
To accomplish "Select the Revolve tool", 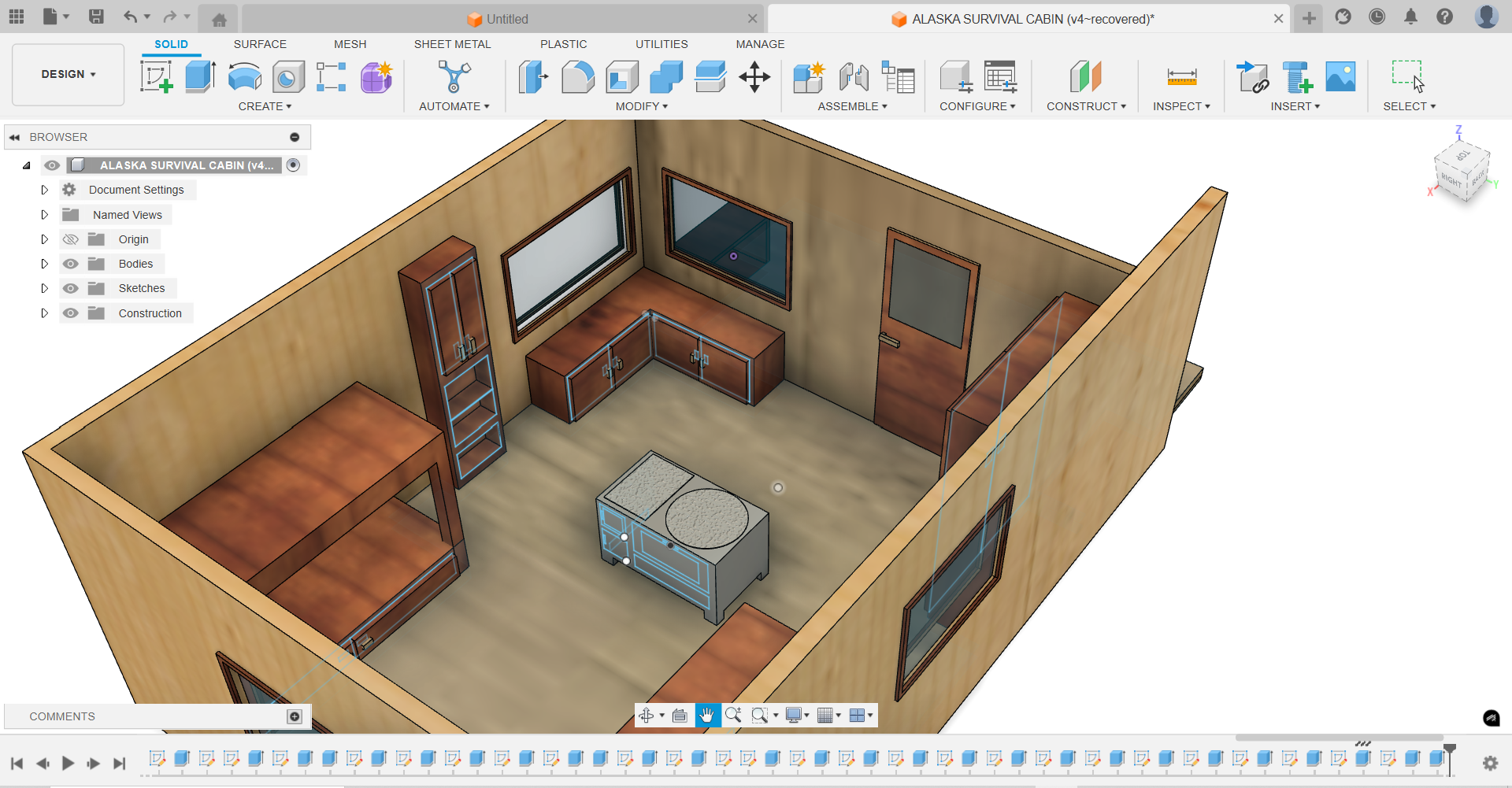I will click(x=245, y=77).
